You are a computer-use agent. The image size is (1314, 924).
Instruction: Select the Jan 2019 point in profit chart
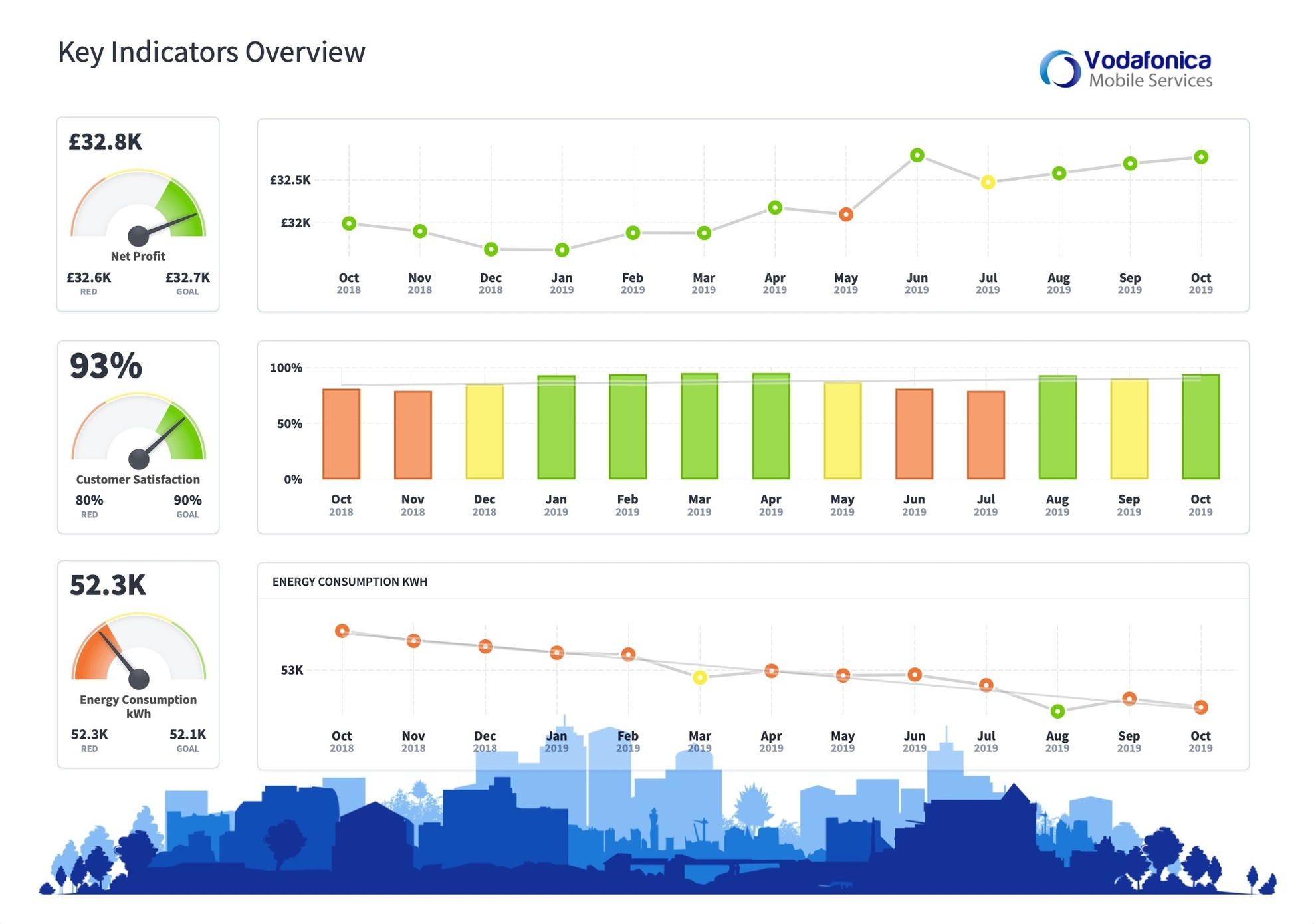562,250
